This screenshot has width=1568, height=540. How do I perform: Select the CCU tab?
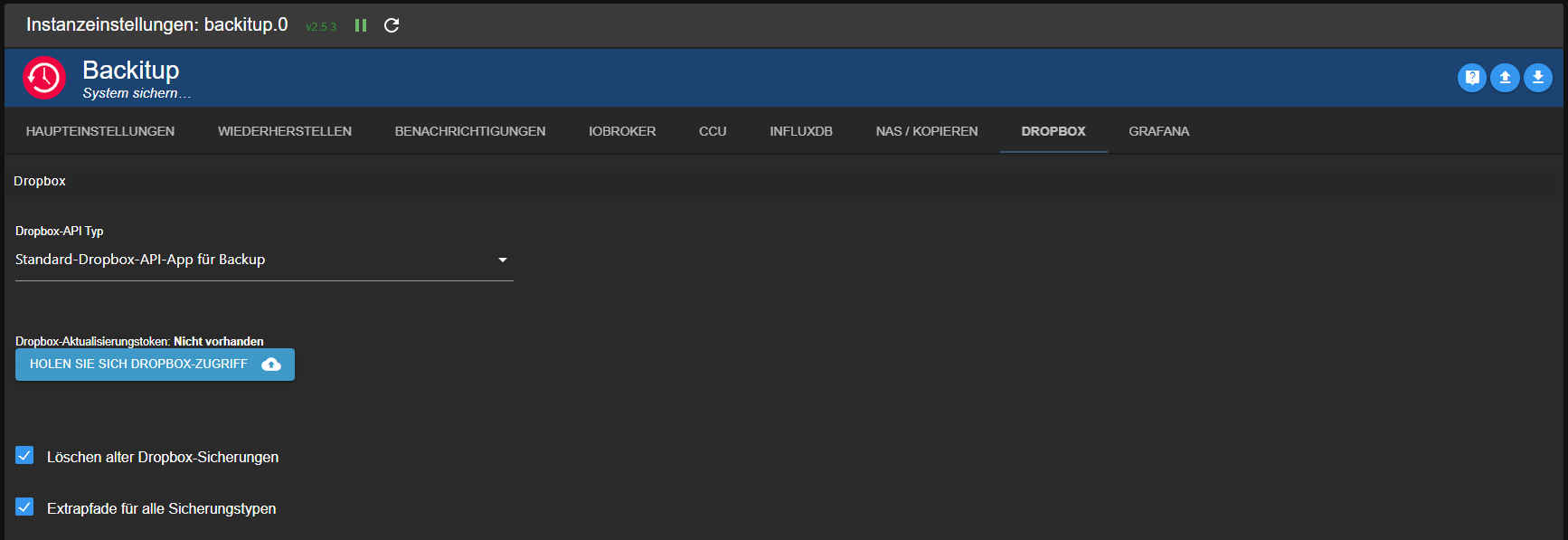click(713, 131)
